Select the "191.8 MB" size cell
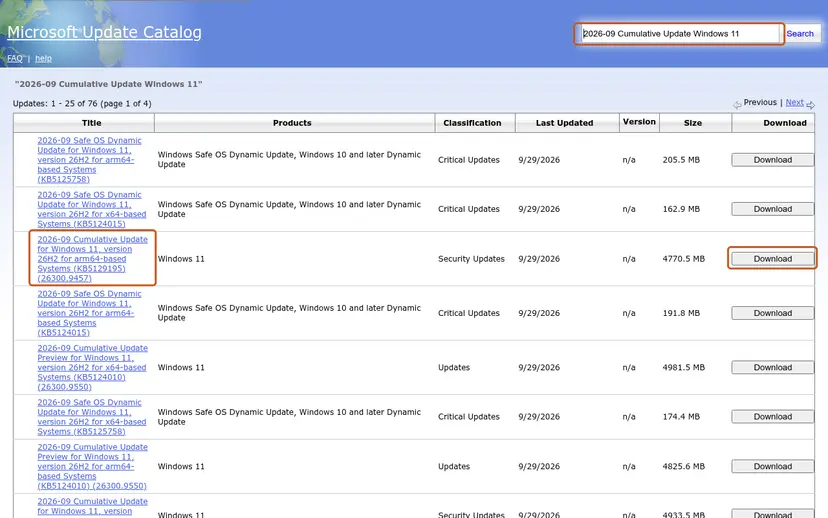Image resolution: width=828 pixels, height=518 pixels. (681, 313)
